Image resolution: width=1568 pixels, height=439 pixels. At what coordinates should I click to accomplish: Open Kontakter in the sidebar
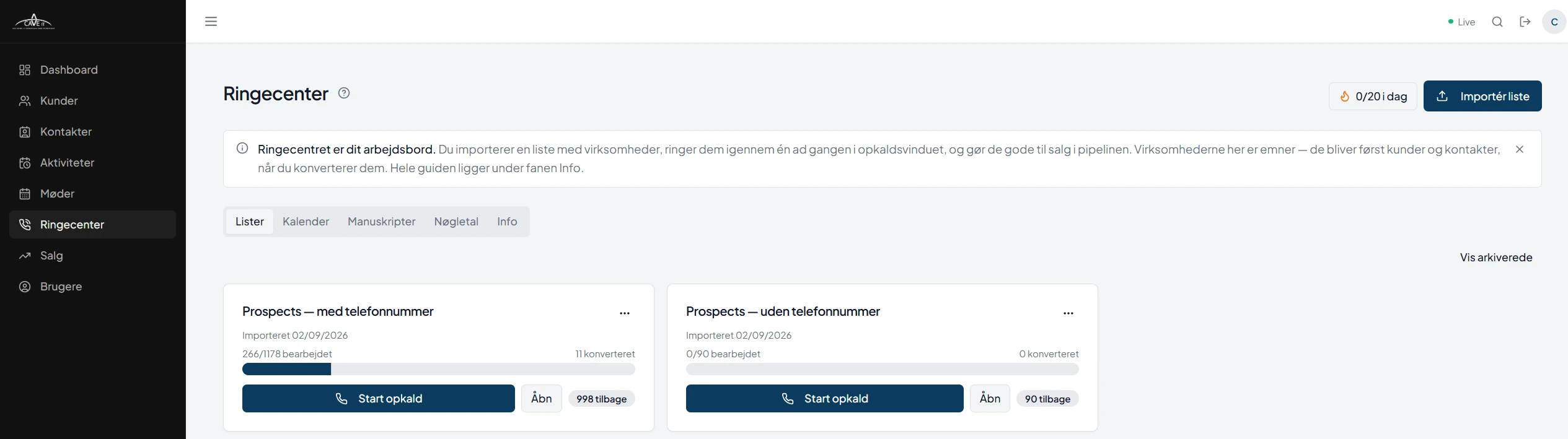(93, 132)
